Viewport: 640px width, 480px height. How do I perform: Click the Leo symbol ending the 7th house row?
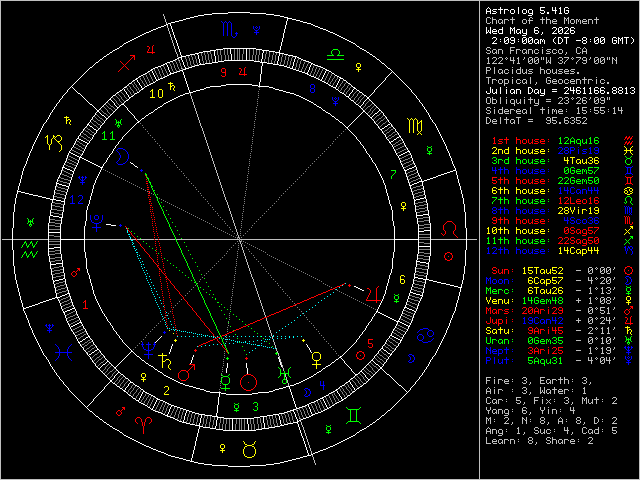[x=629, y=201]
